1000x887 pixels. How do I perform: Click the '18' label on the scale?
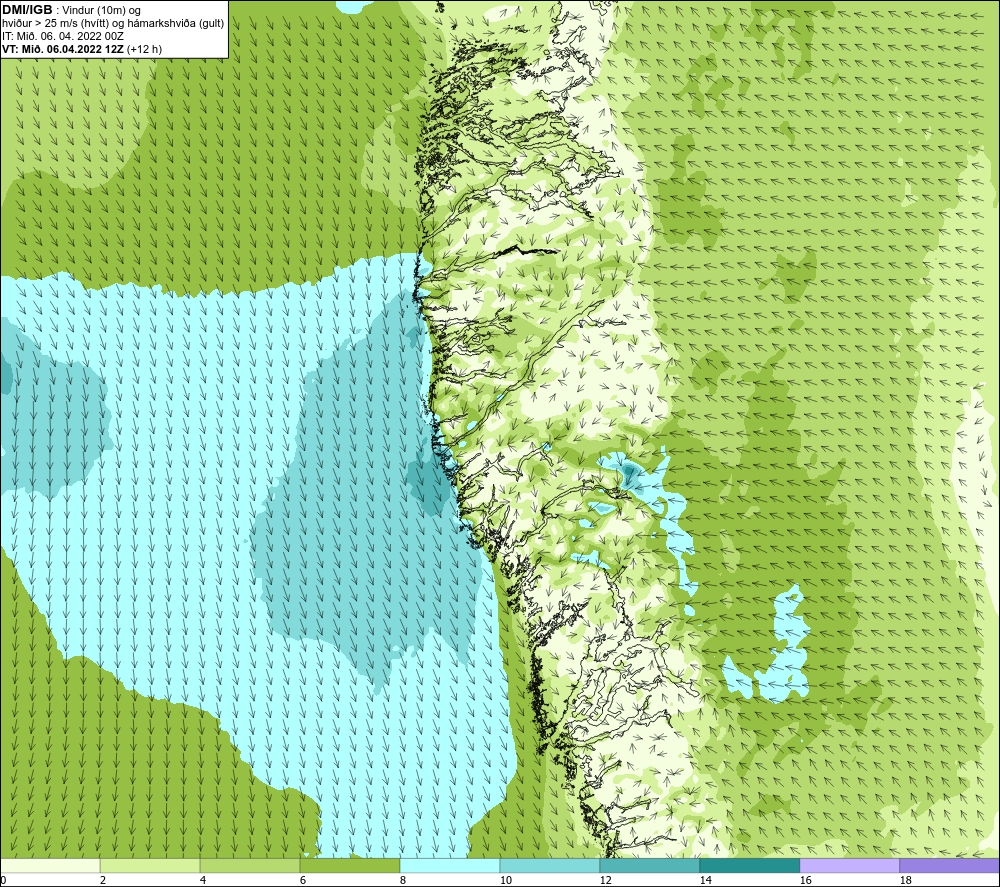905,881
